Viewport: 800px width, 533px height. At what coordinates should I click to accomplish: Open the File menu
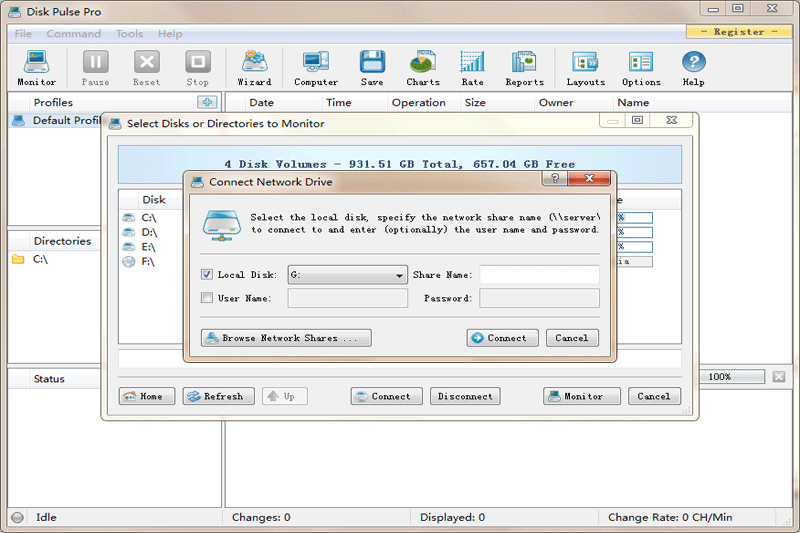[x=23, y=34]
